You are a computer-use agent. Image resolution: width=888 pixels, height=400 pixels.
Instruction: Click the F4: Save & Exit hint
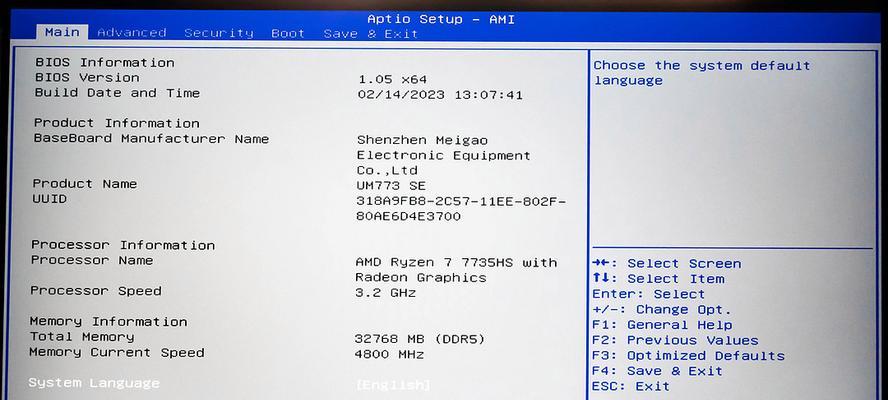click(x=658, y=371)
